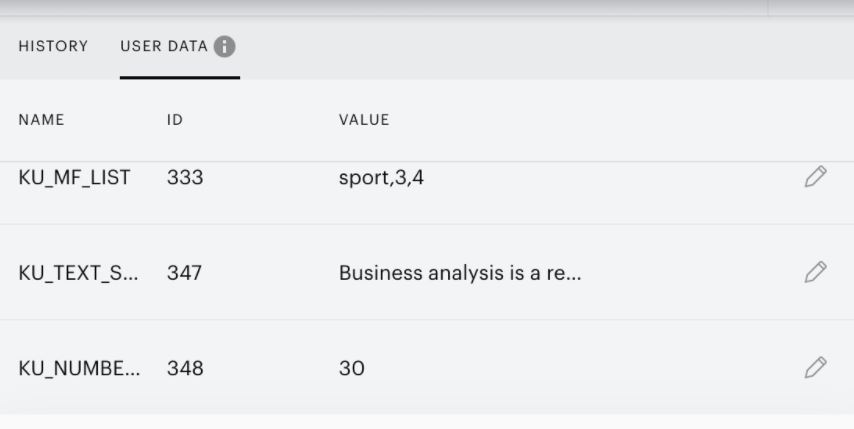Click the value "sport,3,4"

[x=381, y=177]
